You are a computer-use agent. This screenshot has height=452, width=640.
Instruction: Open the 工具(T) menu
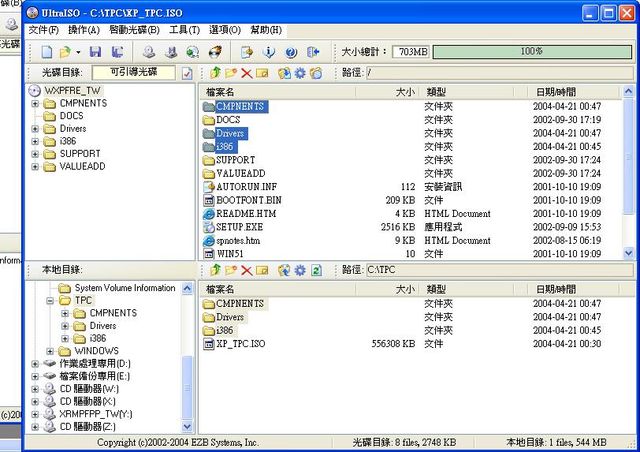(x=184, y=30)
